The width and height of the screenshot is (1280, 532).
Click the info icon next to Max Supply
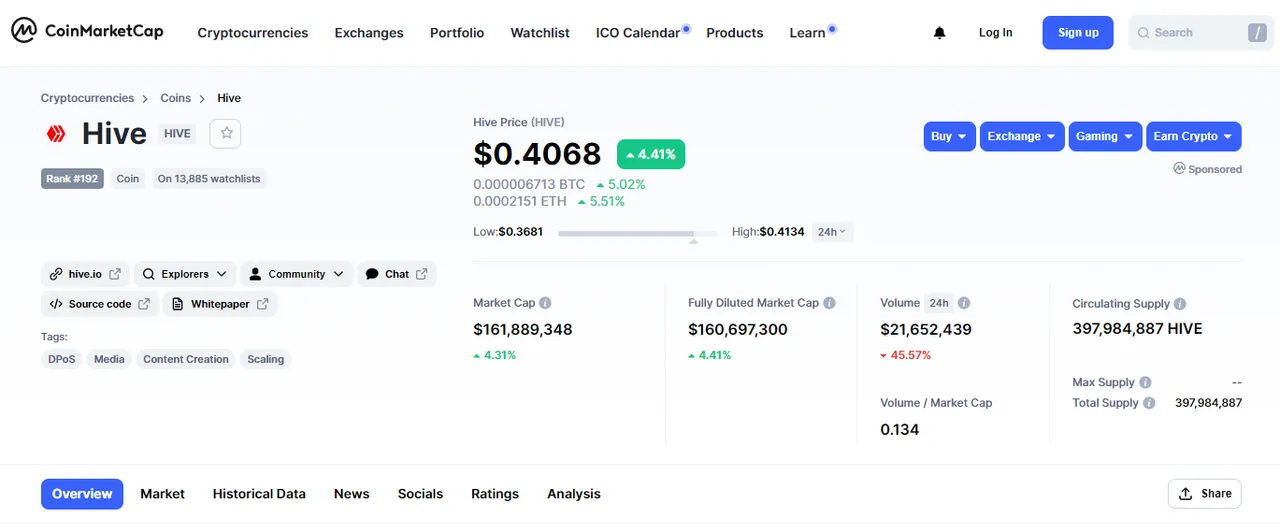(x=1145, y=382)
